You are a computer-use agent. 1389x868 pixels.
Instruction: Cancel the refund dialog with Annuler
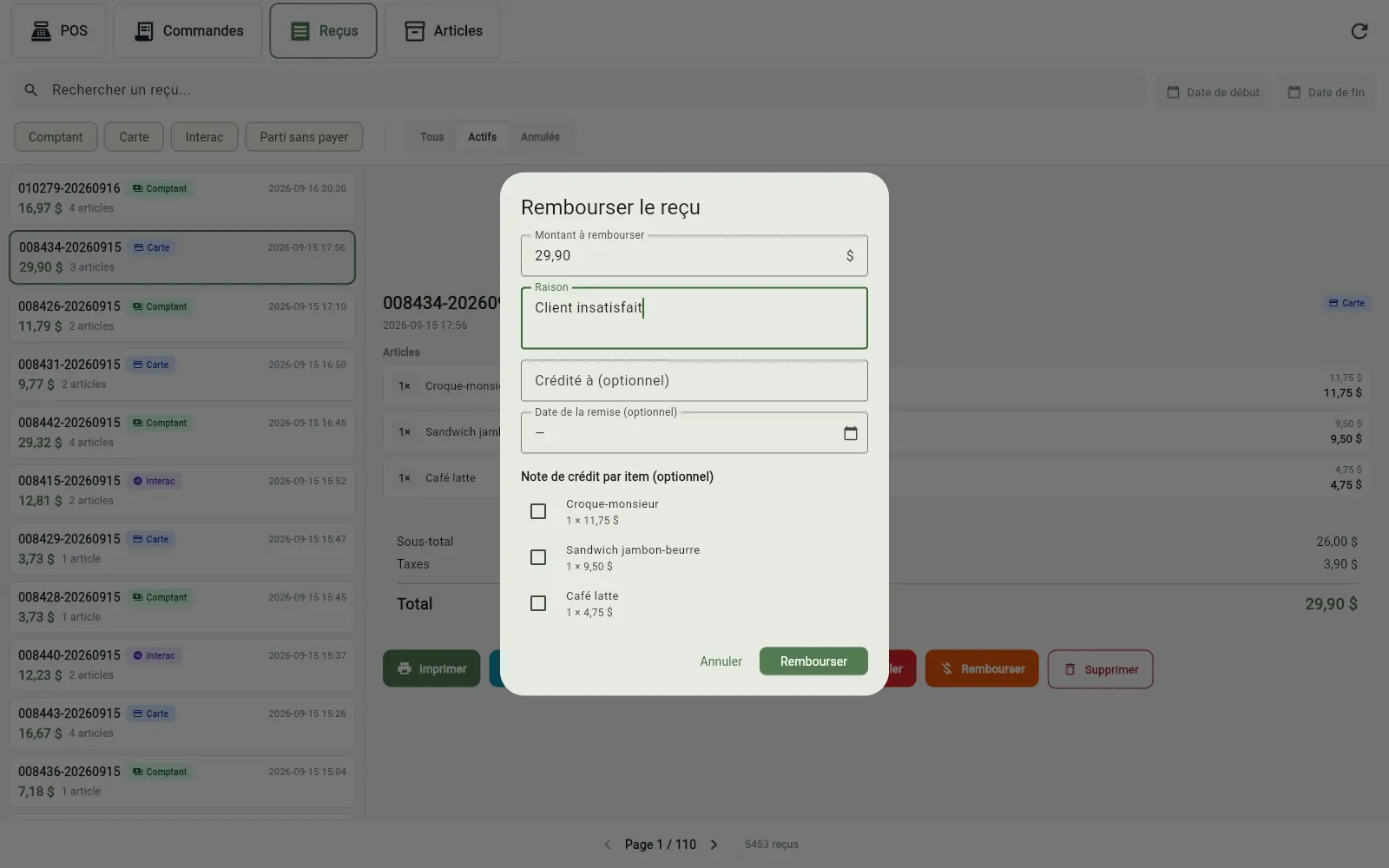pos(721,661)
